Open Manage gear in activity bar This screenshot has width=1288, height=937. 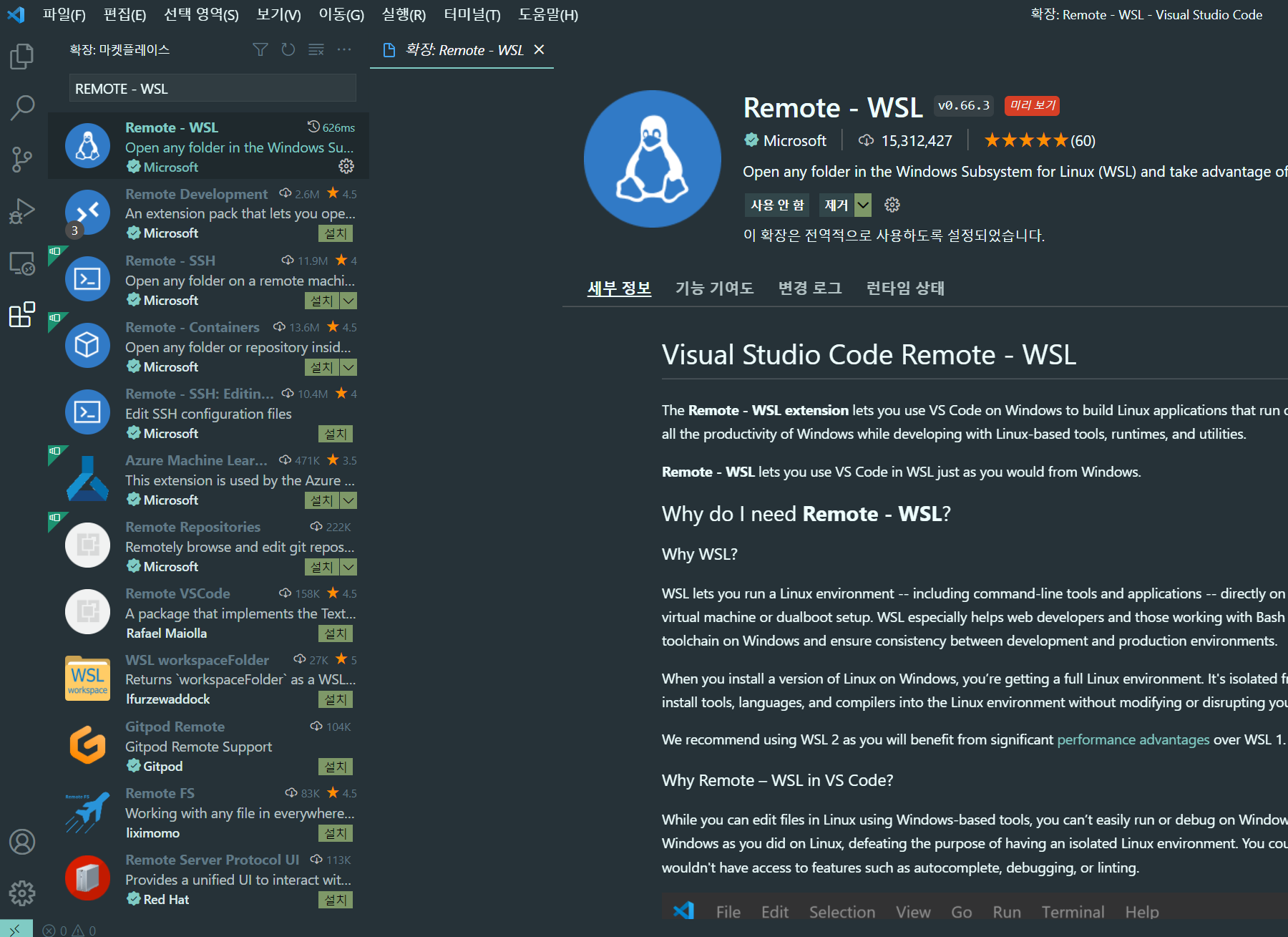22,893
